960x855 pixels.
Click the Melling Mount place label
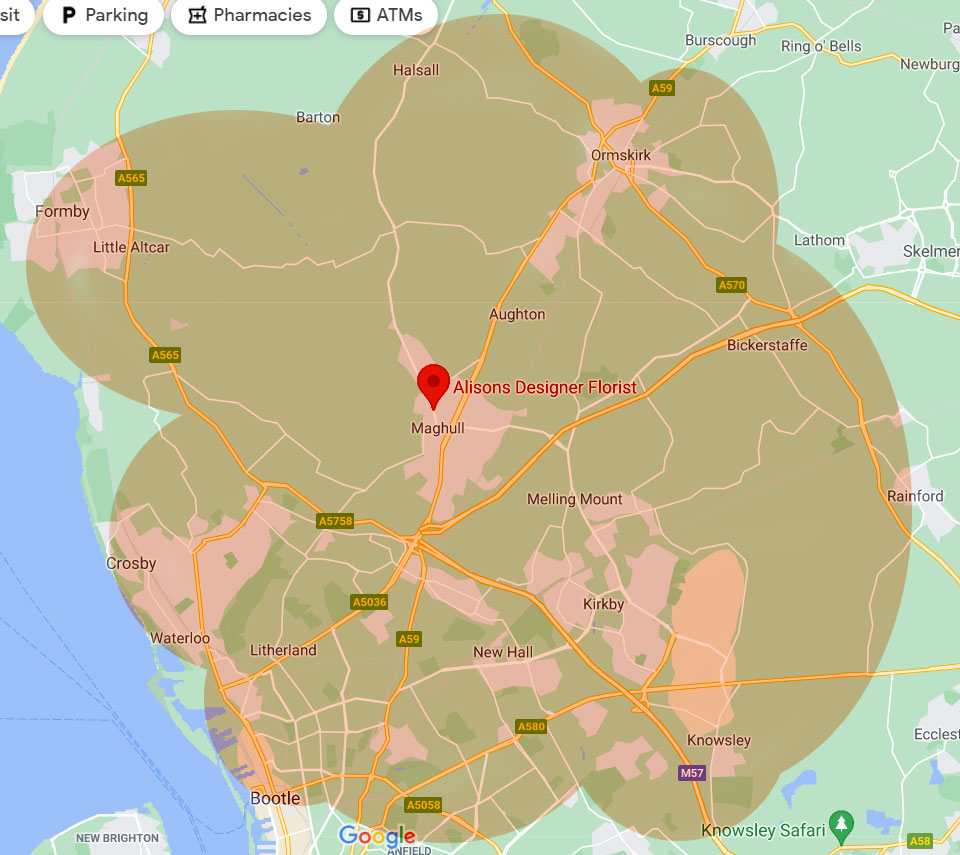[x=574, y=500]
